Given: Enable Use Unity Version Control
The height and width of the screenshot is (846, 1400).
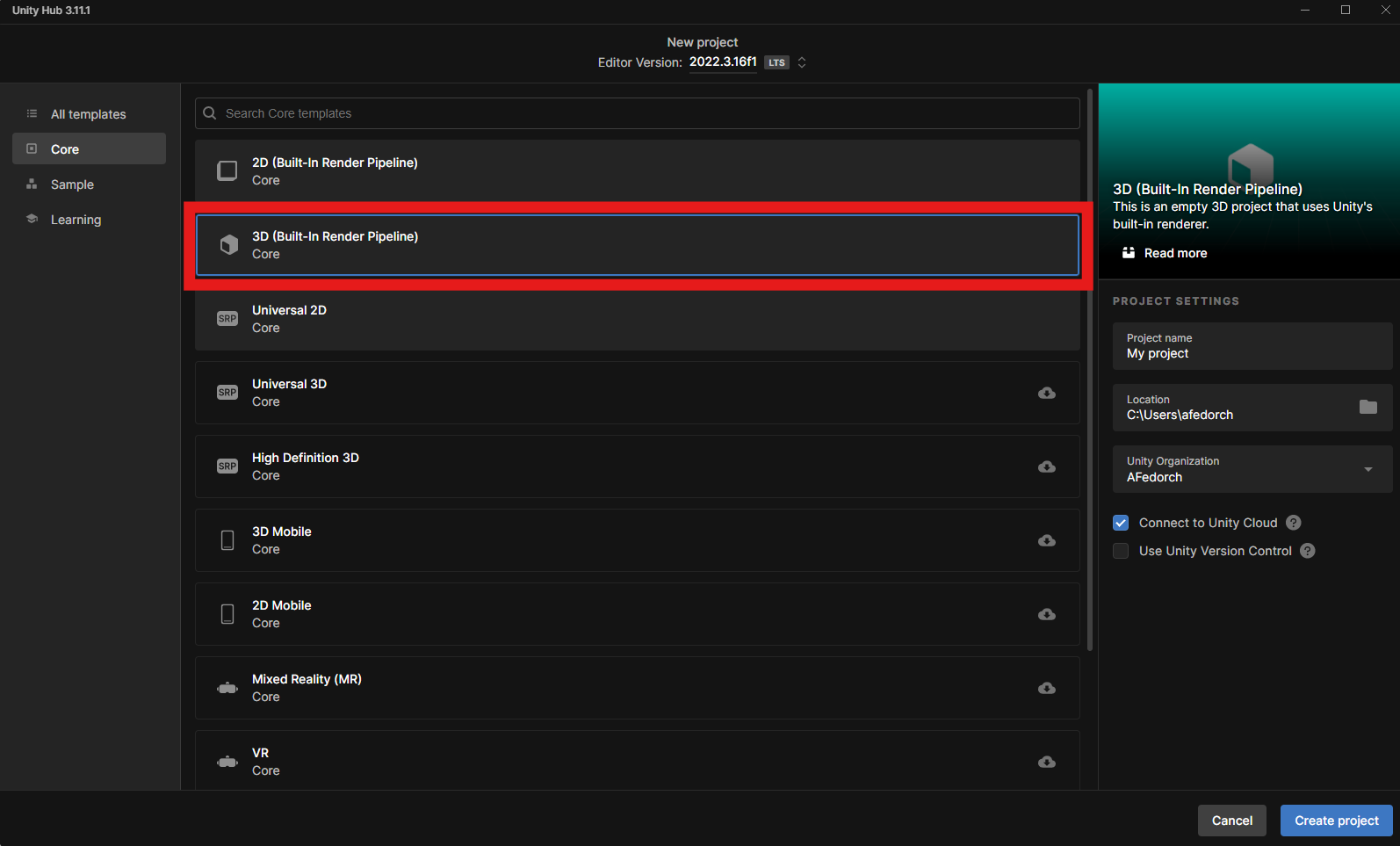Looking at the screenshot, I should click(1121, 551).
